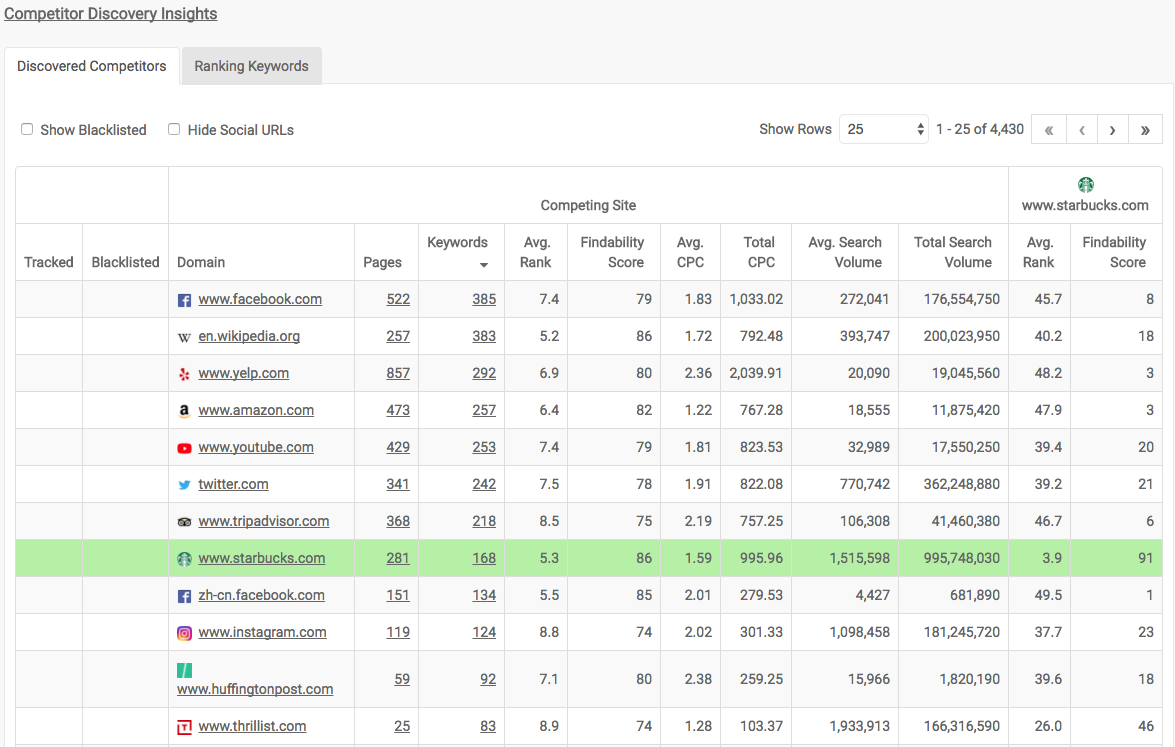Click the 385 keywords link for Facebook
The image size is (1175, 747).
484,299
